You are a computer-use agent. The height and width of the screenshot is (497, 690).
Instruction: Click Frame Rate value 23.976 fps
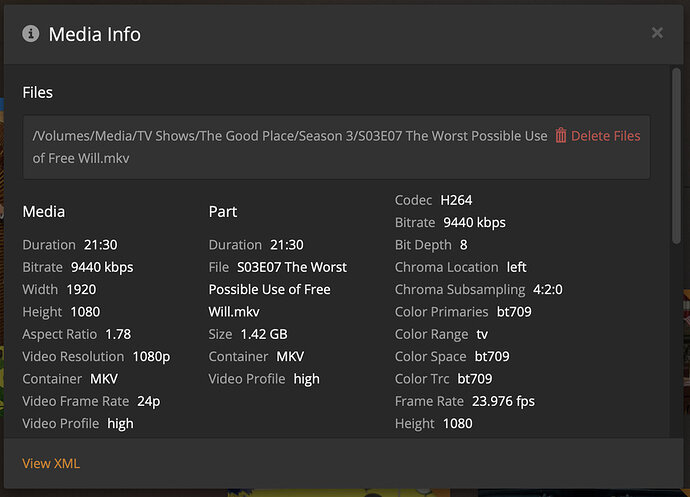[503, 401]
